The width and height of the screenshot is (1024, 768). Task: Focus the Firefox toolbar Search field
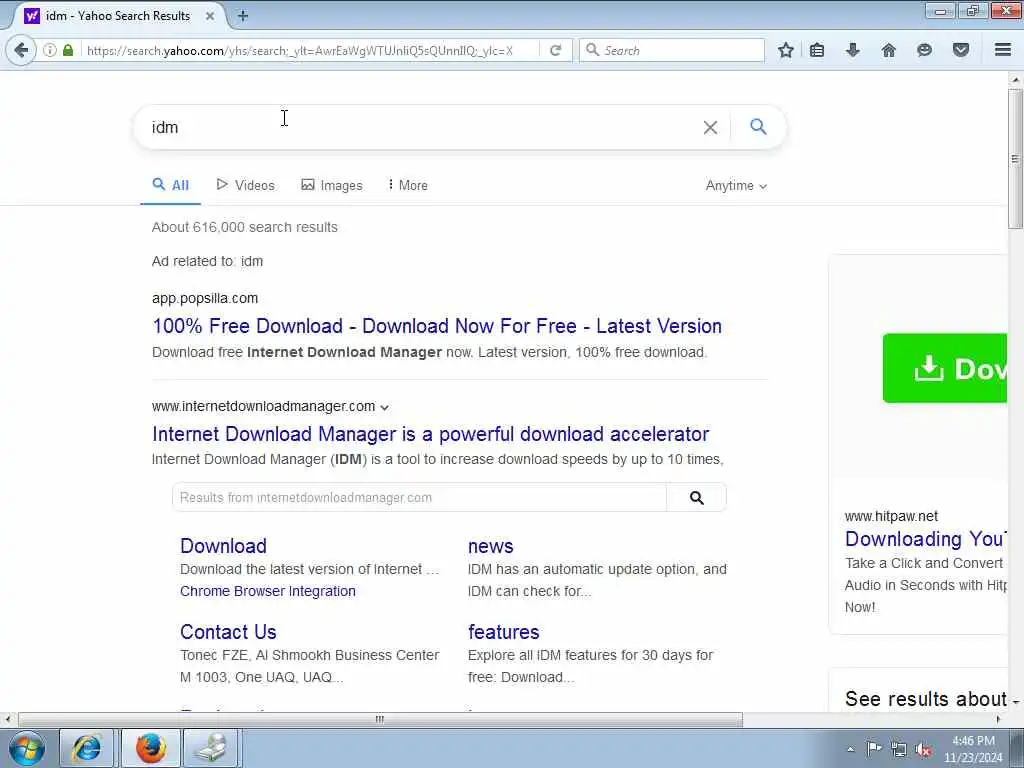[x=671, y=50]
